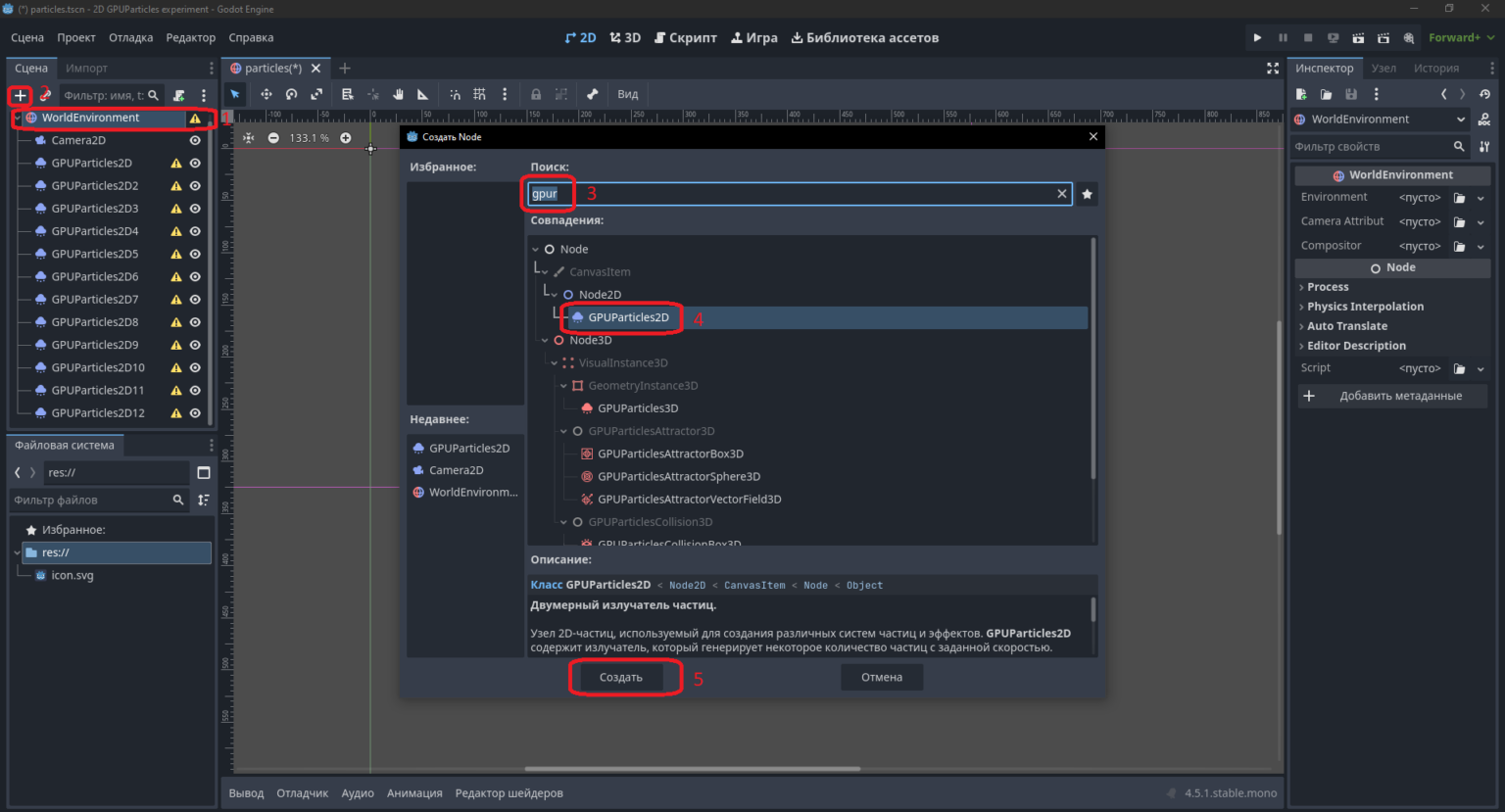Select the Select Mode arrow tool
The image size is (1505, 812).
click(235, 94)
